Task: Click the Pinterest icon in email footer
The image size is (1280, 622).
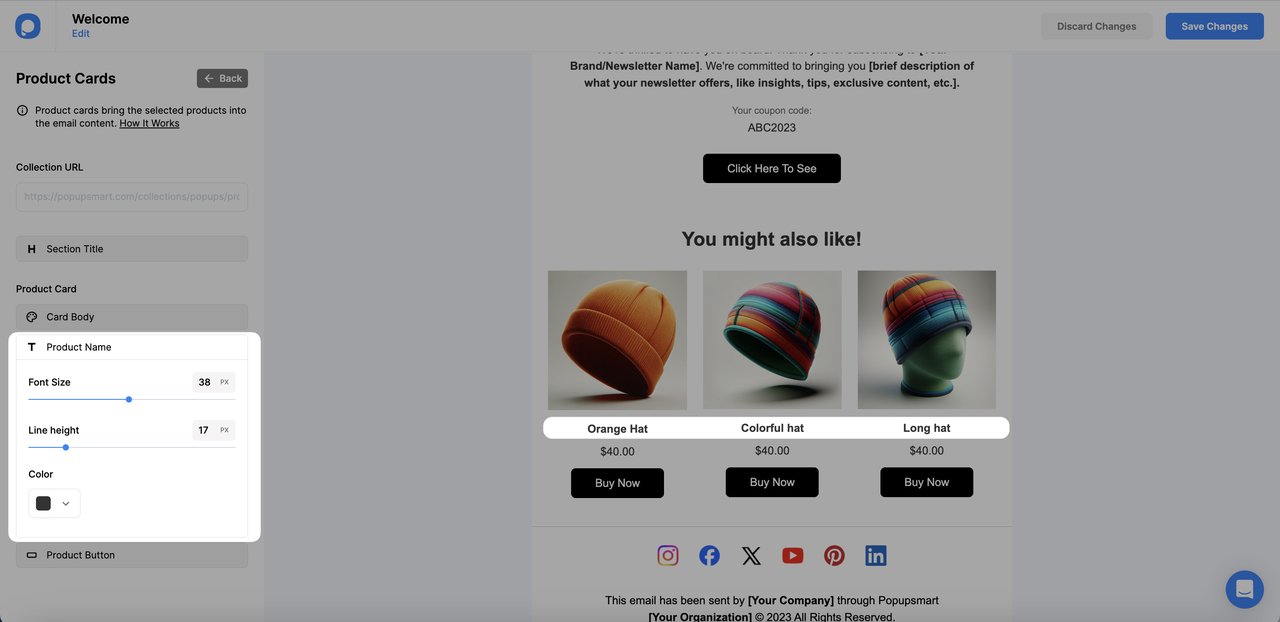Action: click(834, 555)
